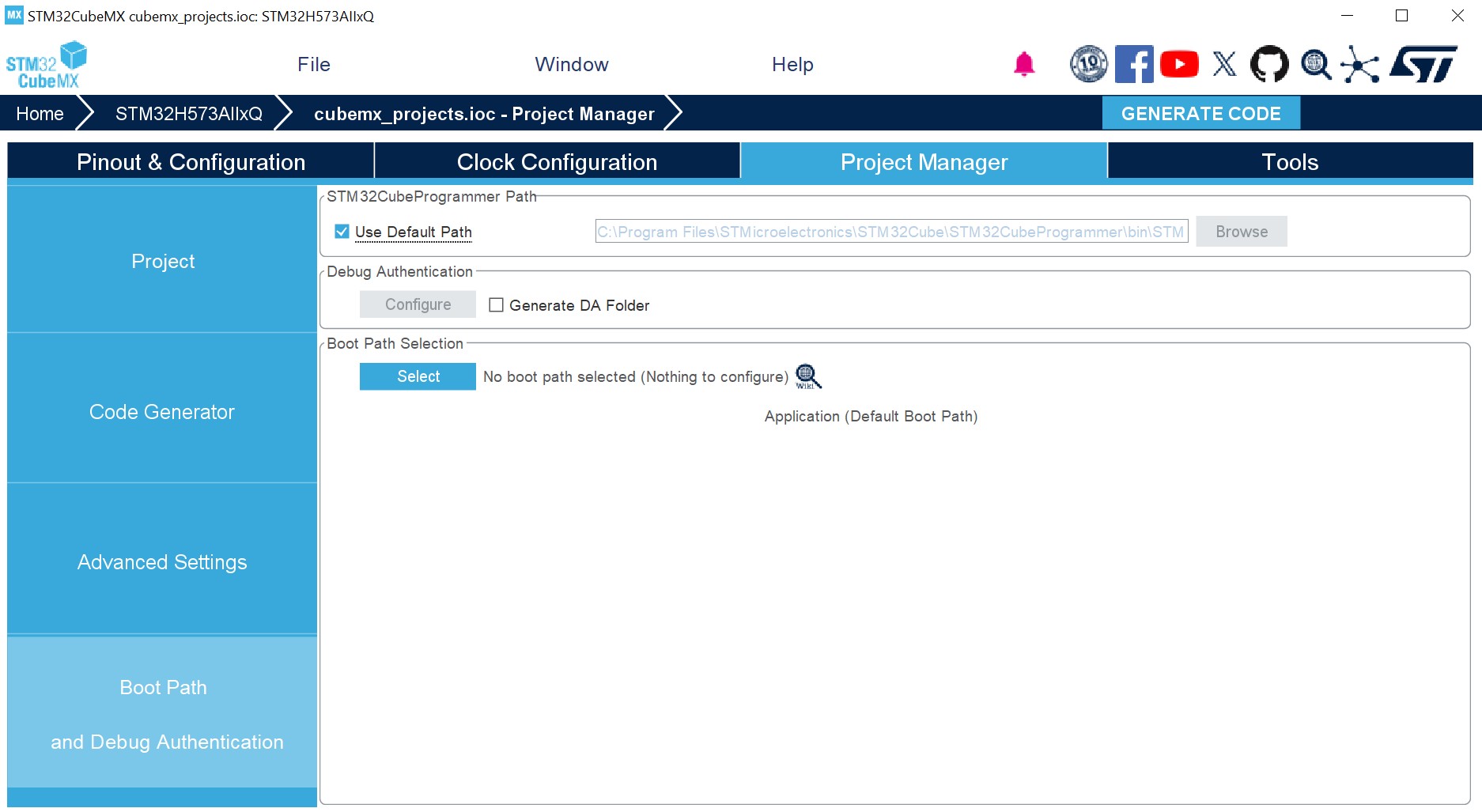The height and width of the screenshot is (812, 1482).
Task: Click the cubemx_projects.ioc - Project Manager breadcrumb
Action: point(484,114)
